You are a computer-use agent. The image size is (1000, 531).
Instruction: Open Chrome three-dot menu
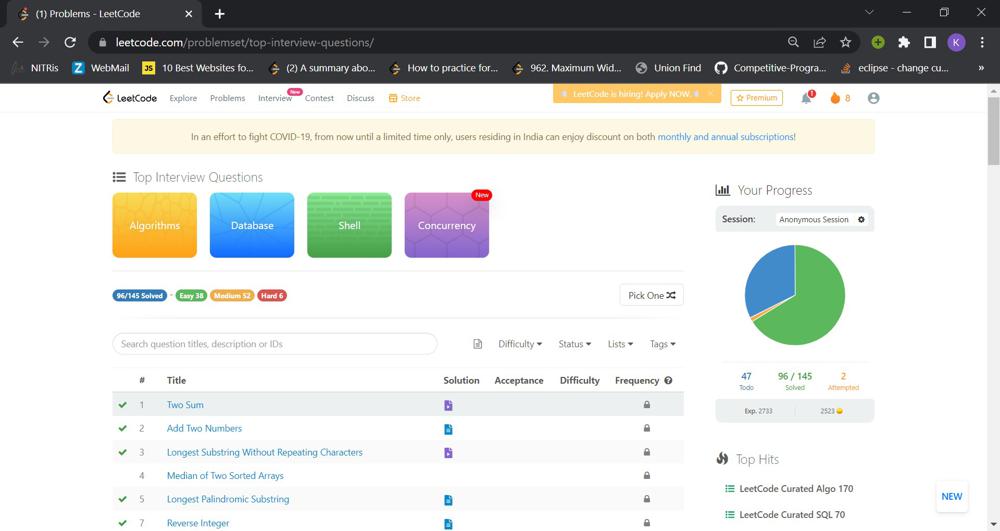[982, 42]
